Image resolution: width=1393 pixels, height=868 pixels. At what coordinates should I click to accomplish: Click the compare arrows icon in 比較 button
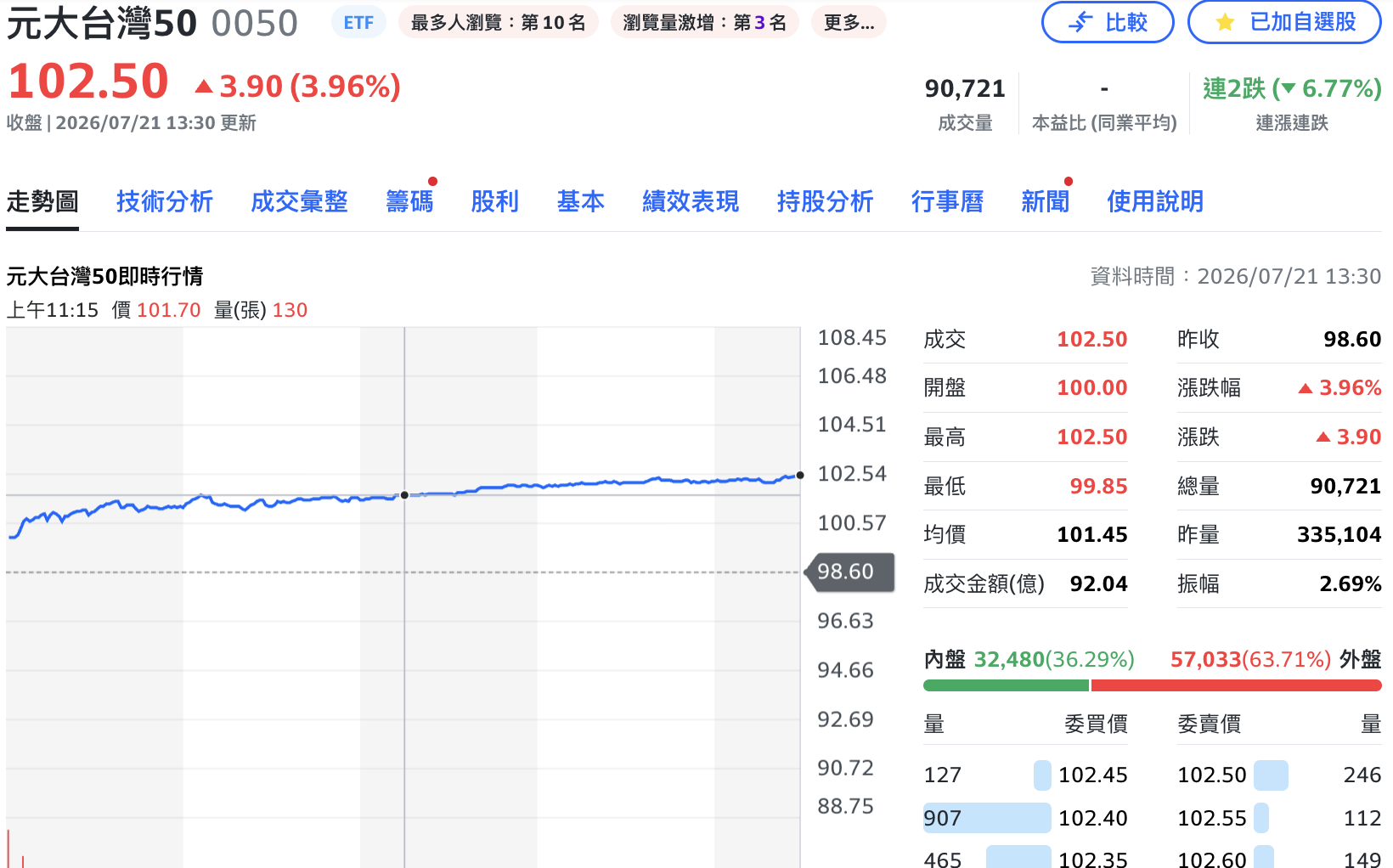point(1080,22)
